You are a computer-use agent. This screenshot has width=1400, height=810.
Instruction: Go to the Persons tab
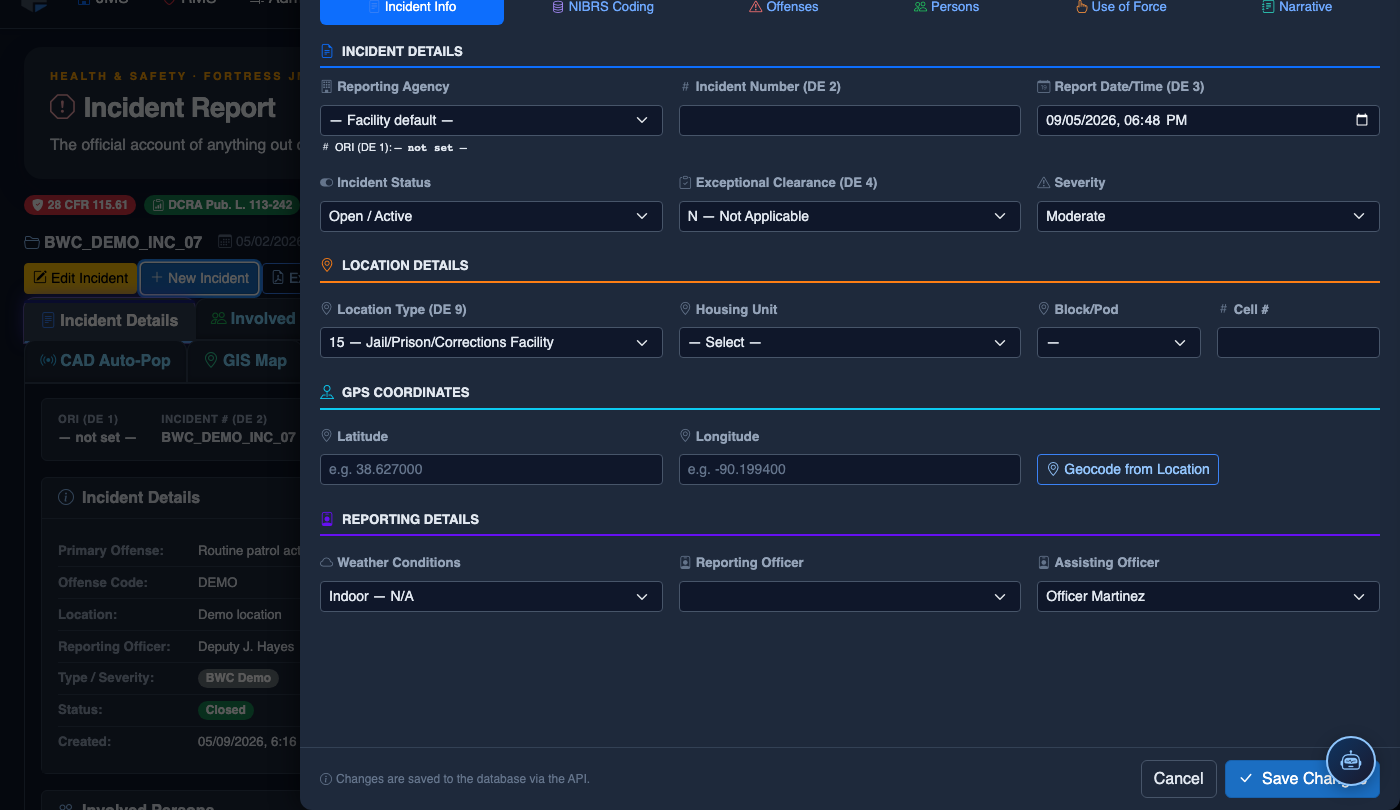946,7
